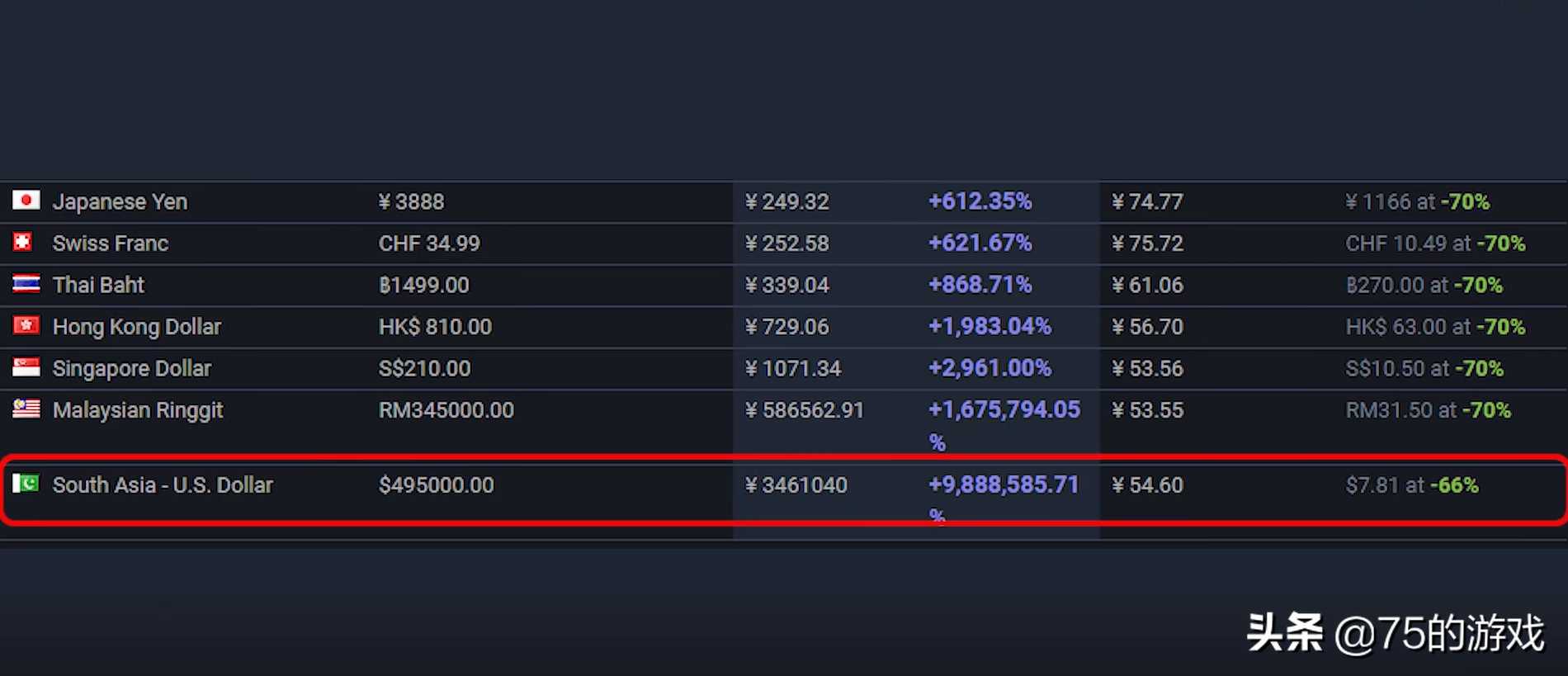Click the RM345000.00 price value
The height and width of the screenshot is (676, 1568).
click(446, 410)
